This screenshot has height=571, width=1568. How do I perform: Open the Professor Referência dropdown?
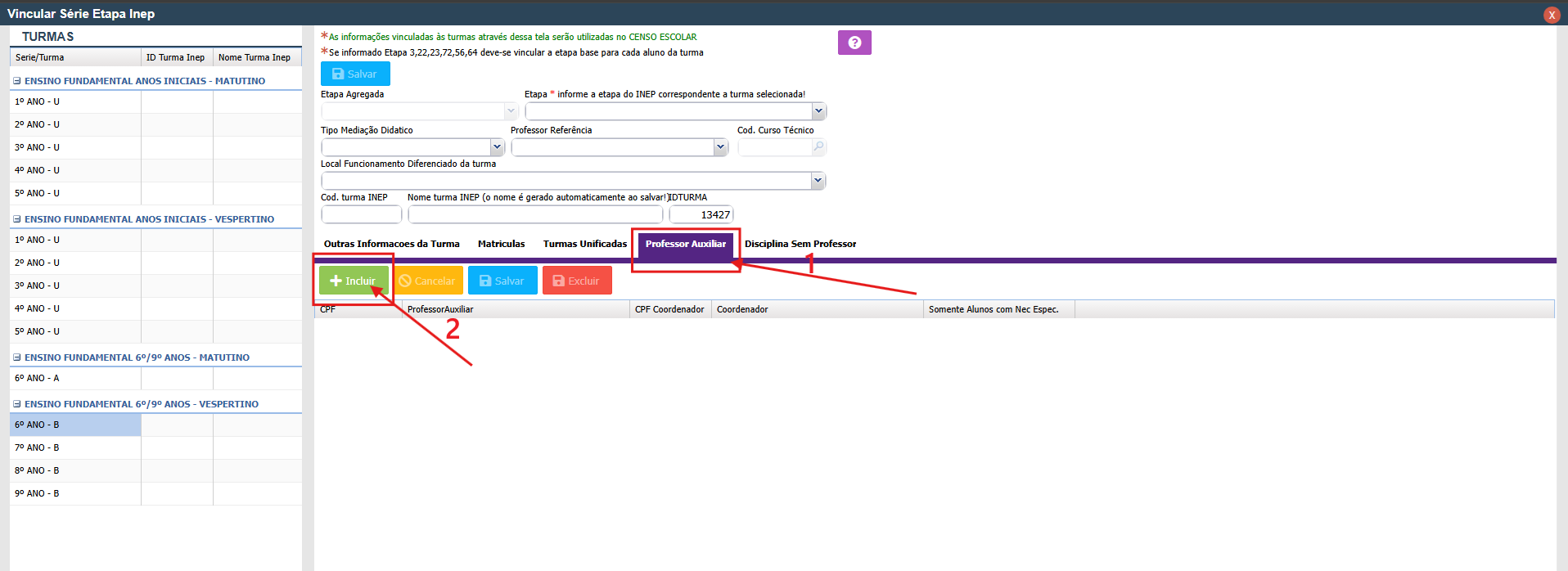[719, 147]
